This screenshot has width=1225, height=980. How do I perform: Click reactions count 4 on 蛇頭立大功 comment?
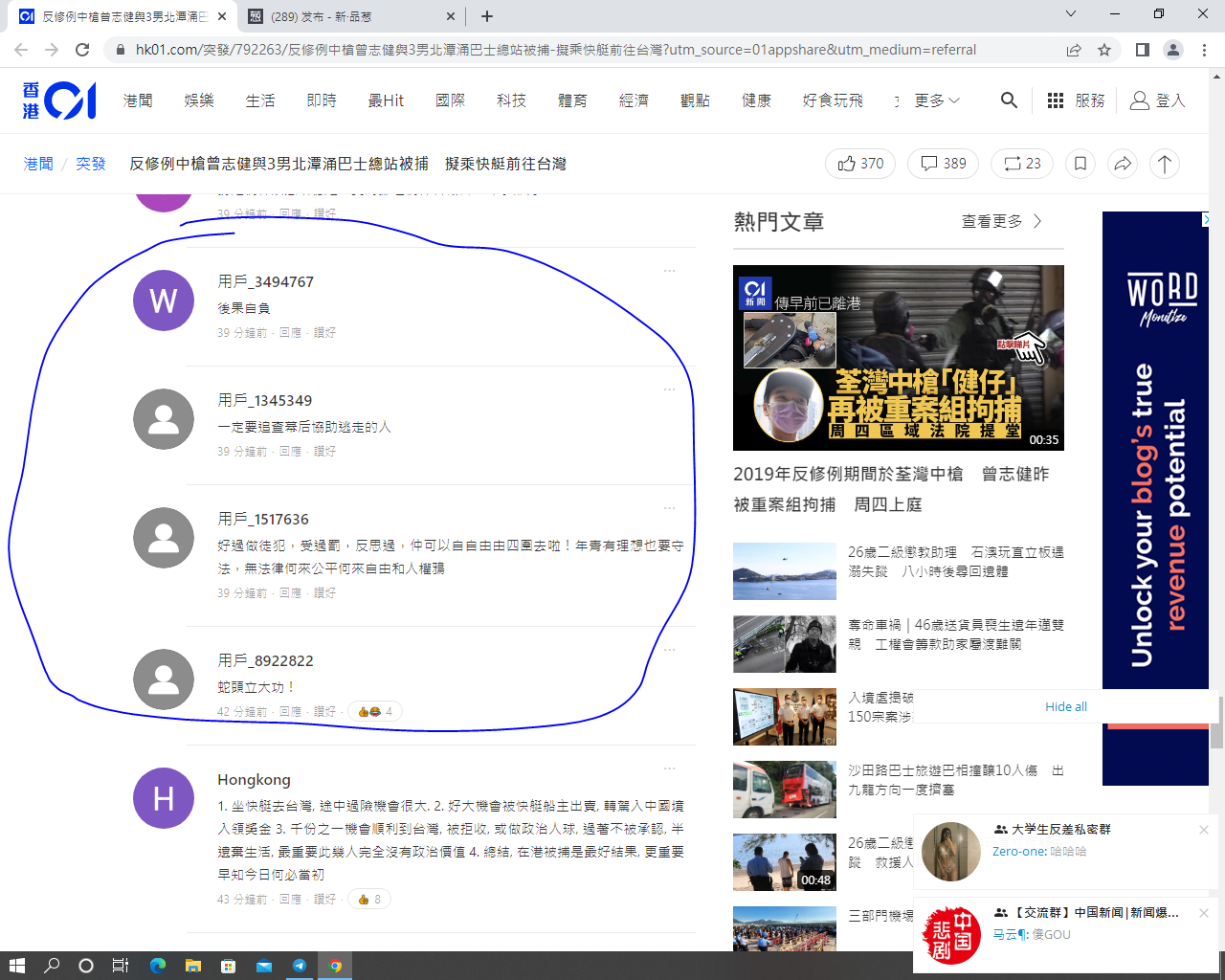coord(374,712)
